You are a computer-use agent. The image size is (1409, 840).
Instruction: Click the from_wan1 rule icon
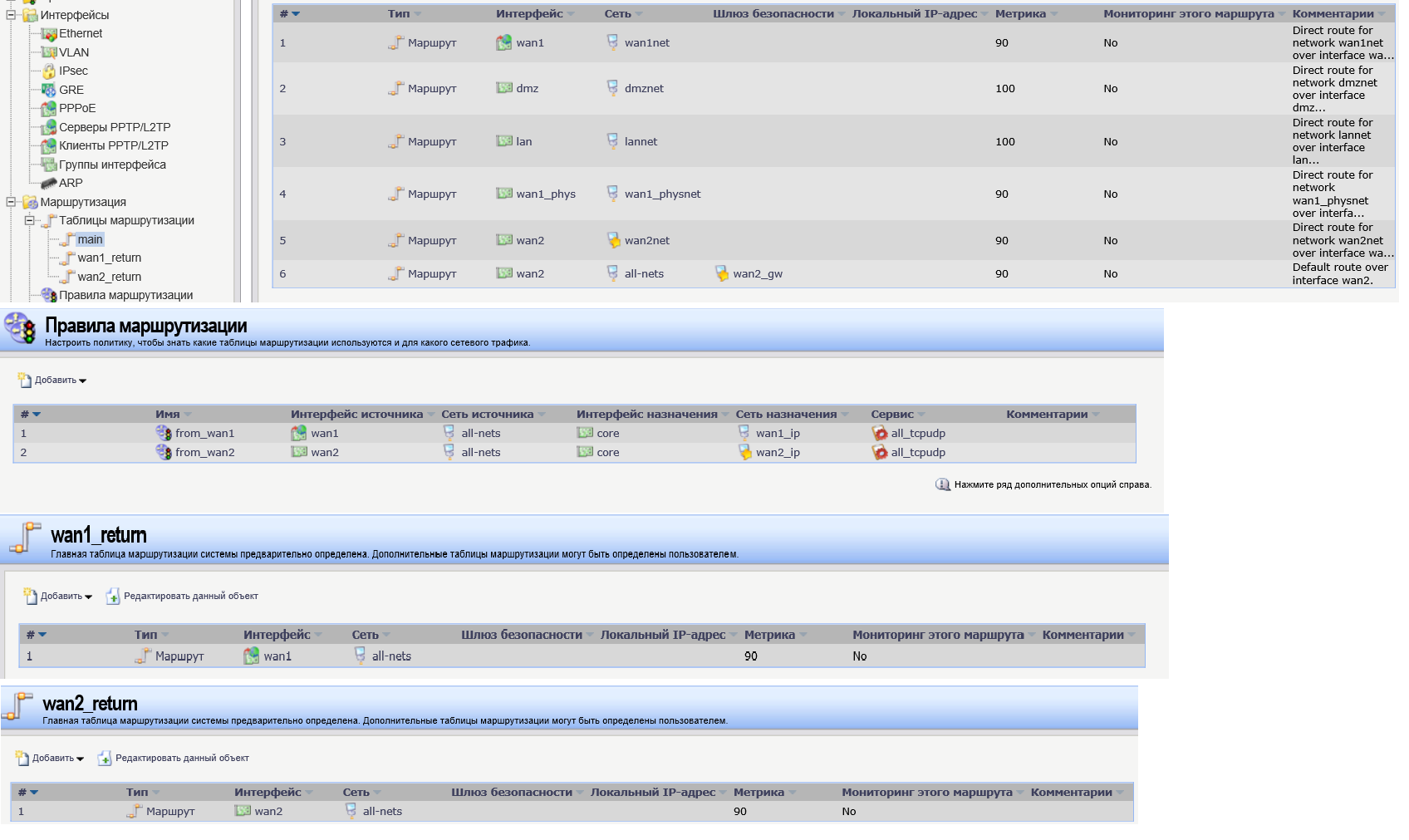pos(164,433)
